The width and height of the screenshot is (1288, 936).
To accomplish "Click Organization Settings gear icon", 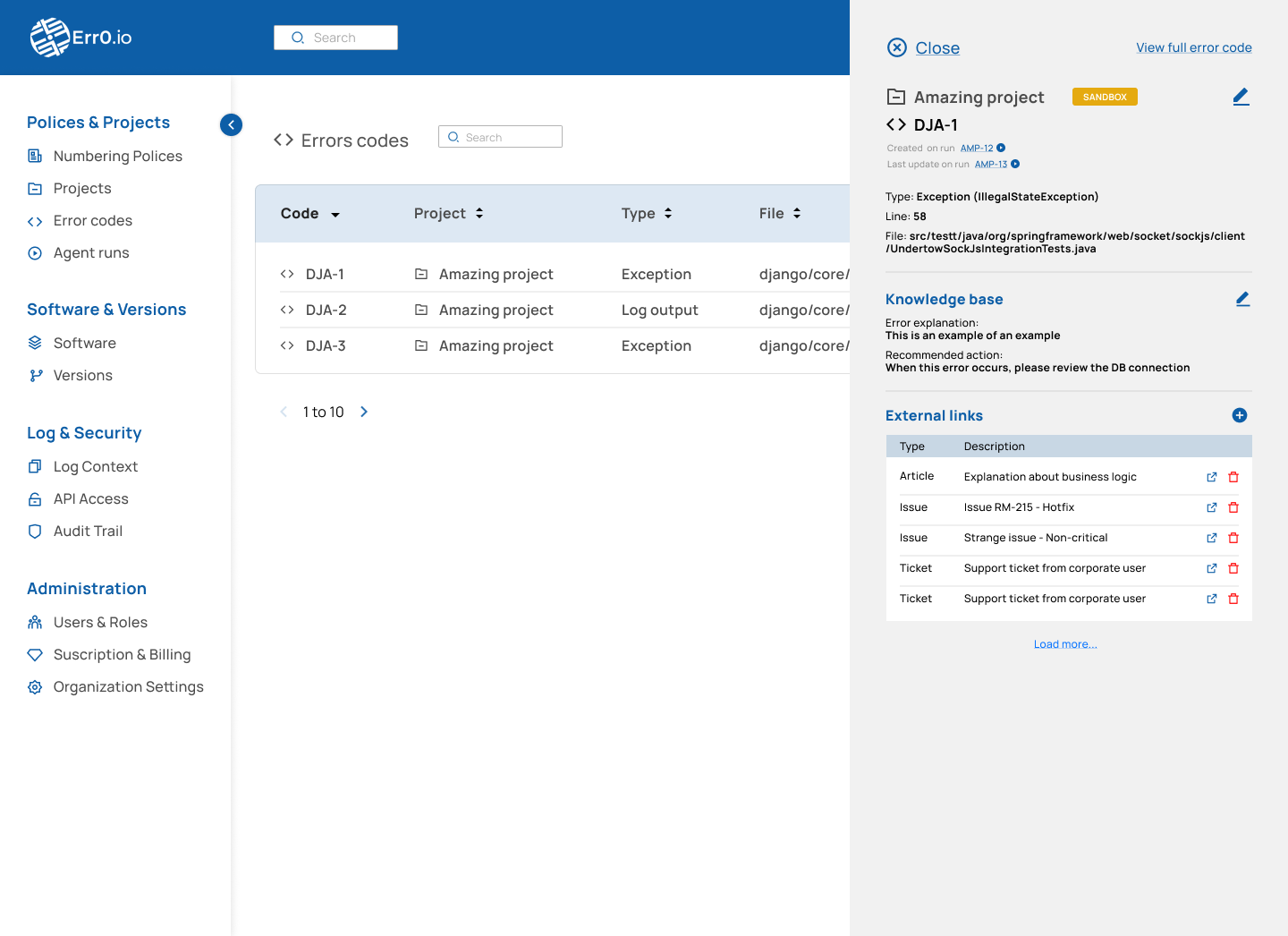I will point(35,687).
